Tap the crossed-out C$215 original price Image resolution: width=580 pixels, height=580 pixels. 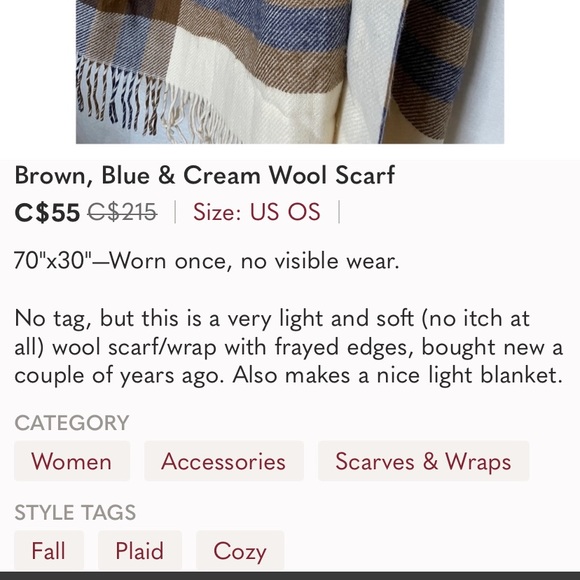[122, 213]
